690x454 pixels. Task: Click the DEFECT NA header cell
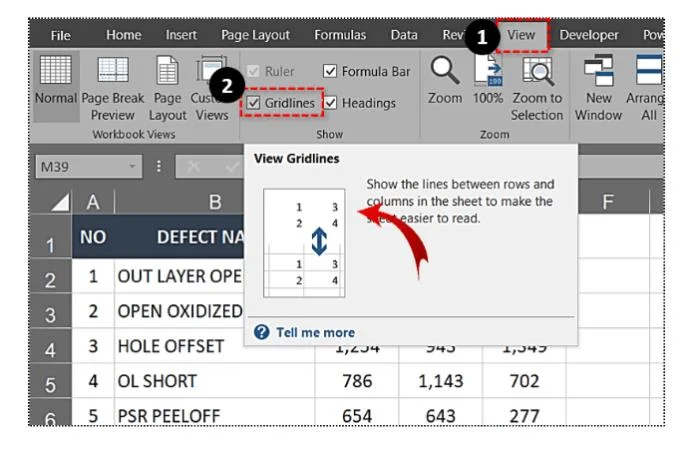tap(179, 237)
